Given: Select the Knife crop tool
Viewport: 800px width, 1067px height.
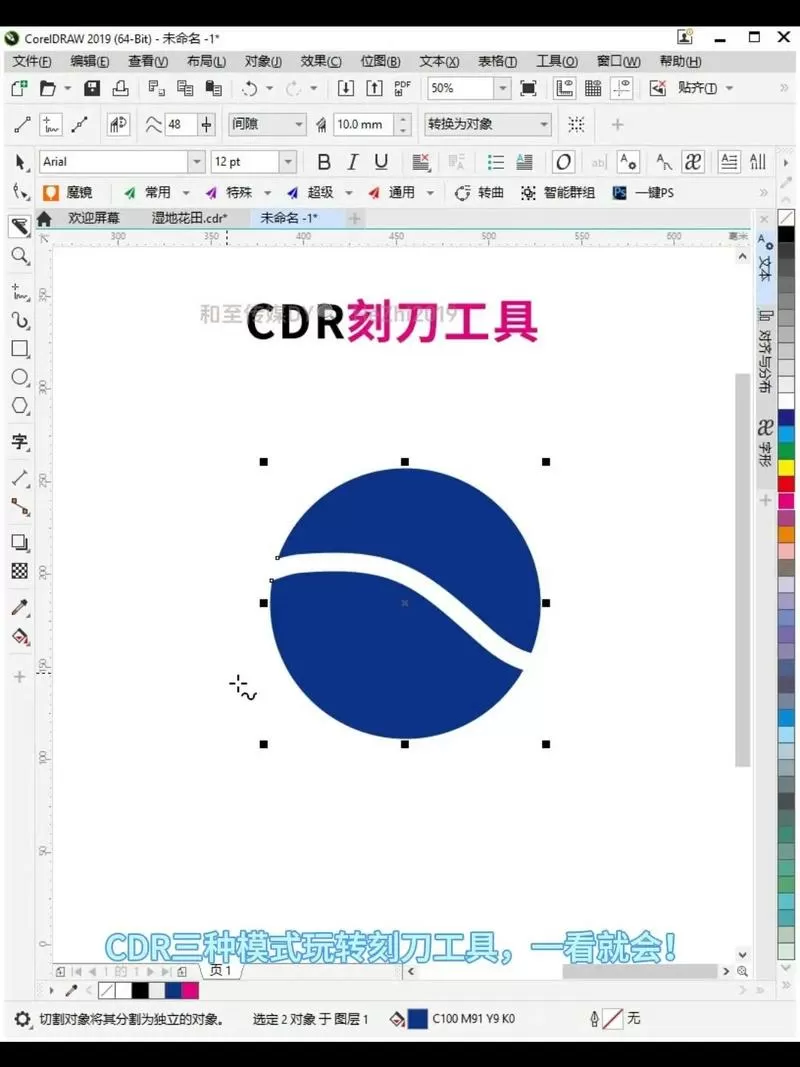Looking at the screenshot, I should point(20,227).
